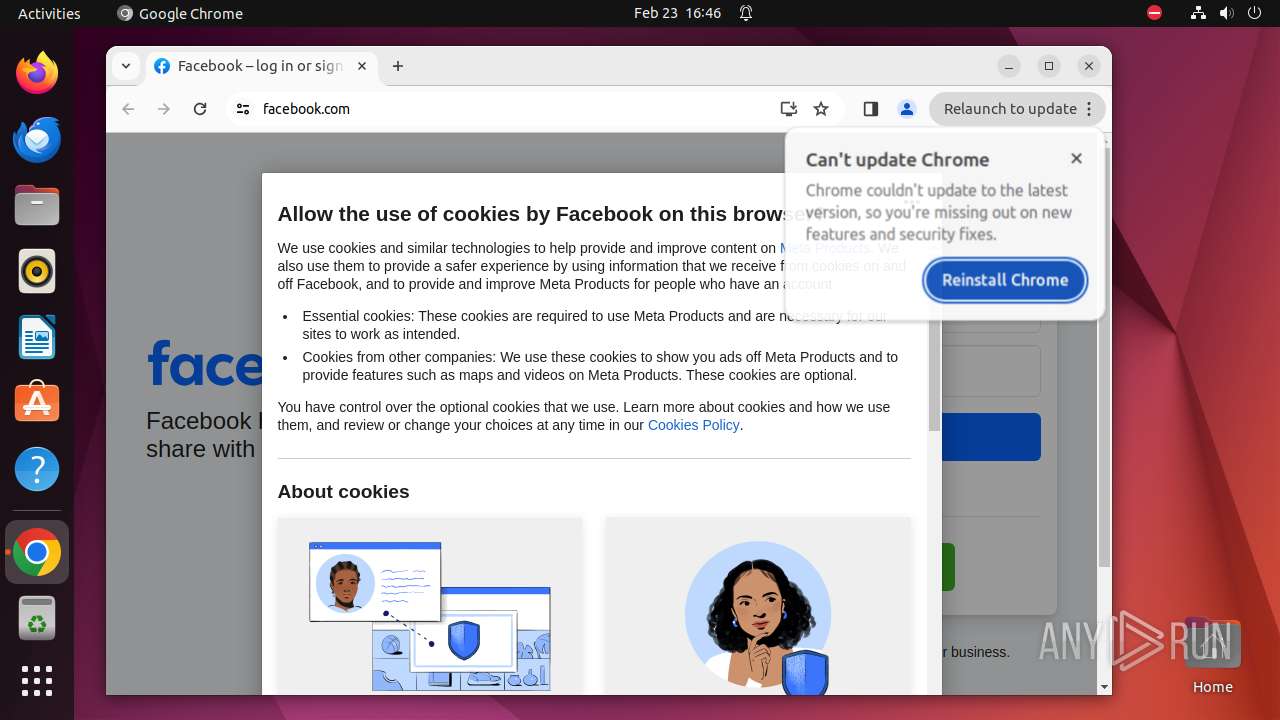Open Firefox from the dock
Screen dimensions: 1280x720
point(37,73)
